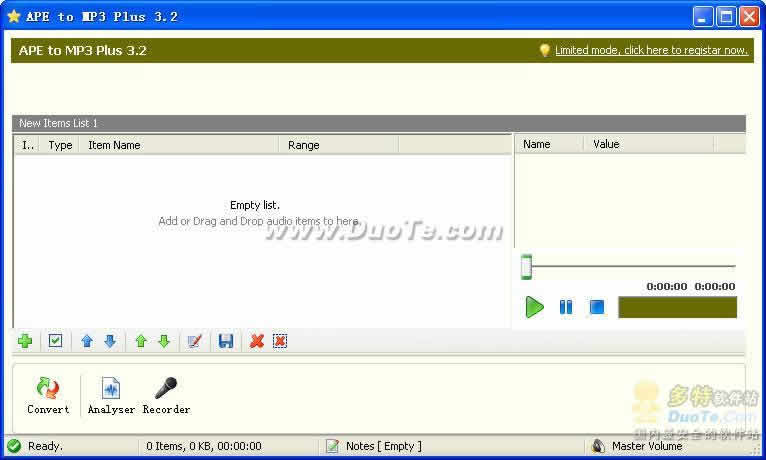Open the Convert tool
The height and width of the screenshot is (460, 766).
tap(48, 396)
